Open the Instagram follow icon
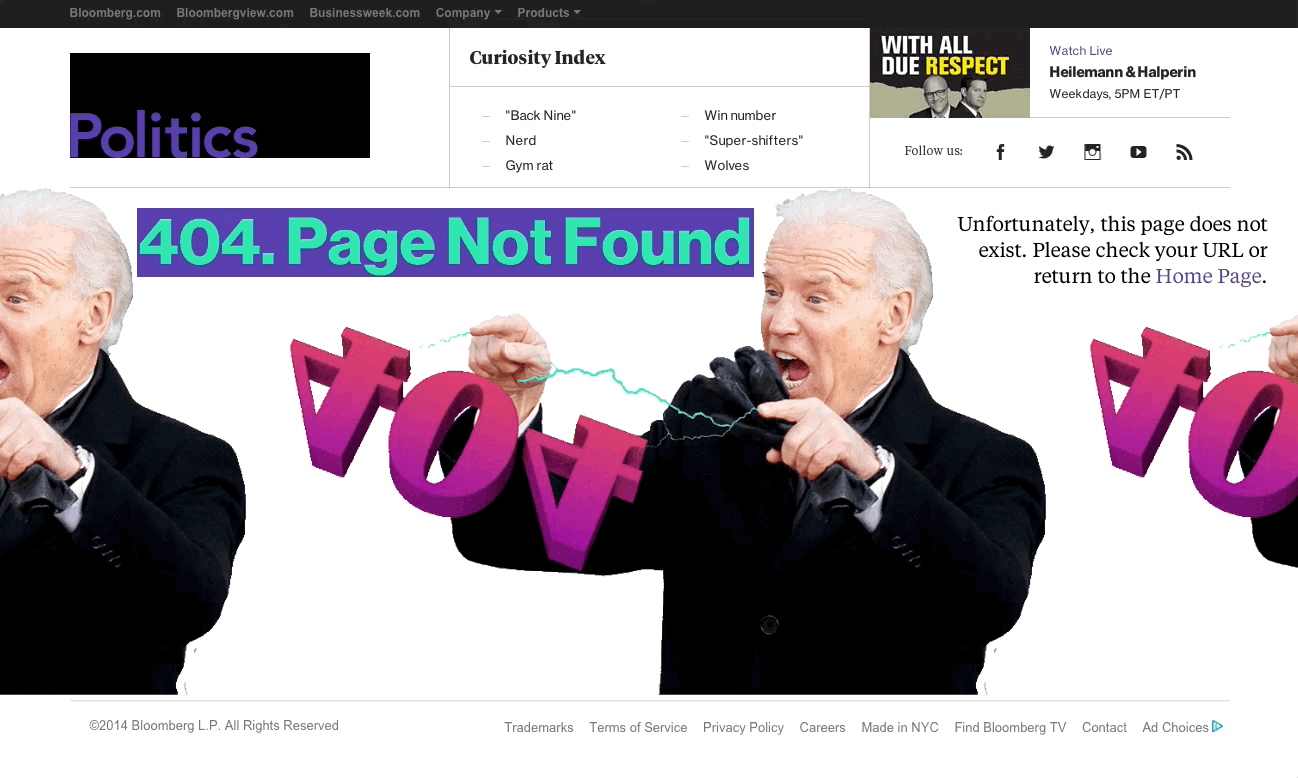 coord(1092,152)
